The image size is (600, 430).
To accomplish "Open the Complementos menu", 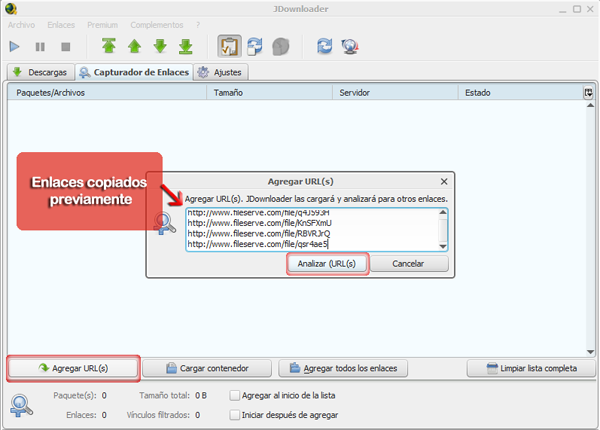I will [157, 25].
